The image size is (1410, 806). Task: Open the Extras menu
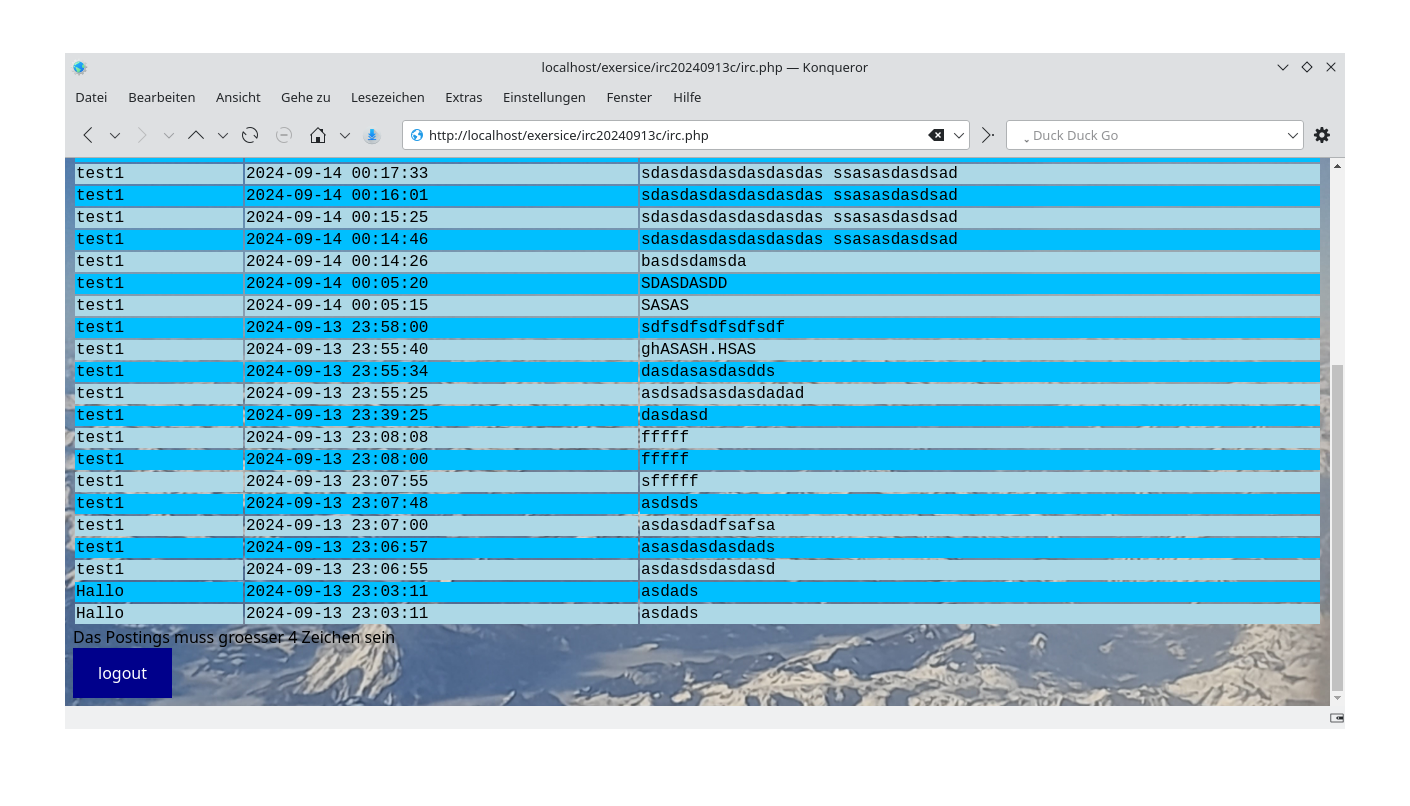tap(463, 97)
